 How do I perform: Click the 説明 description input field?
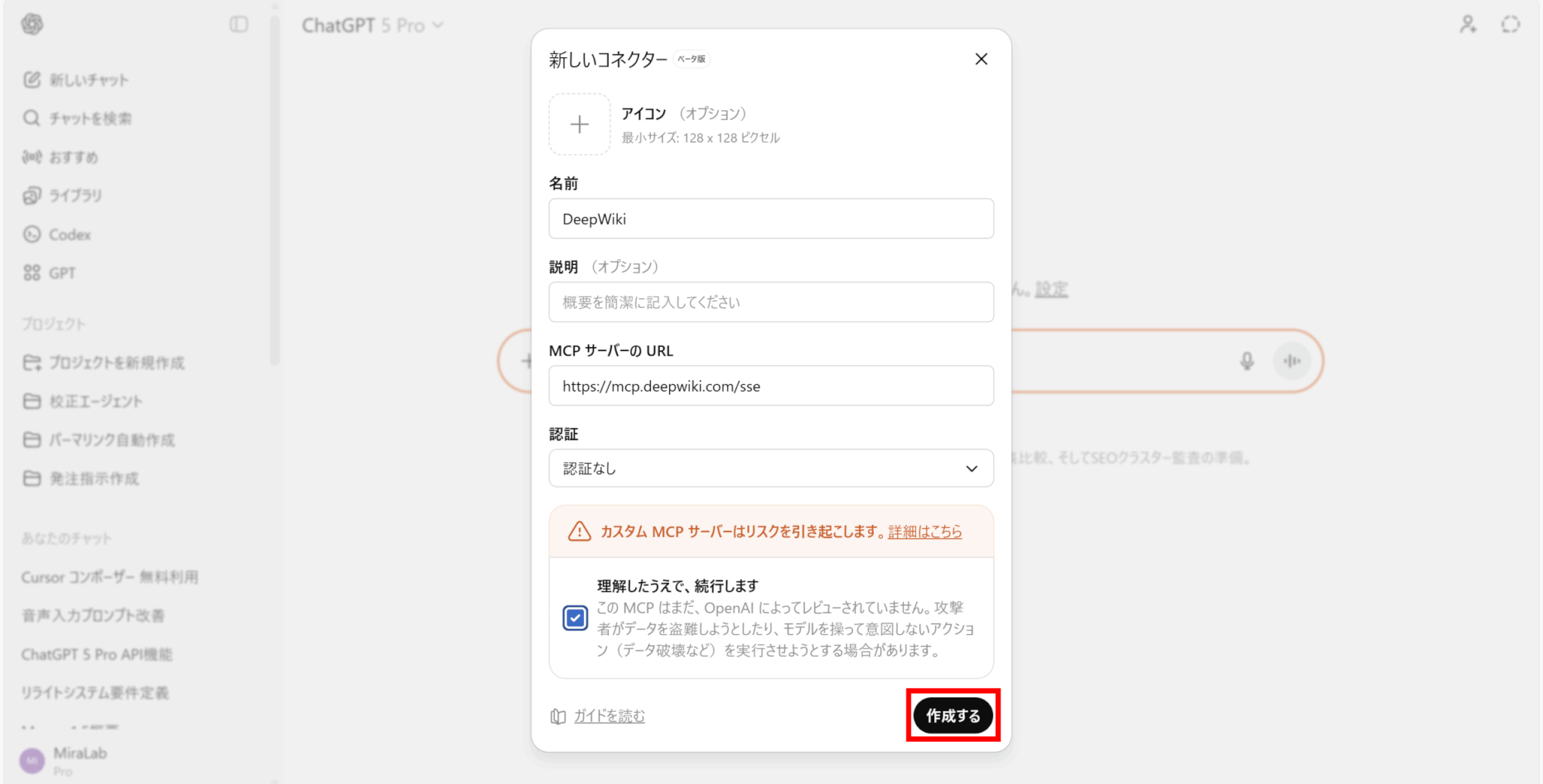[771, 302]
